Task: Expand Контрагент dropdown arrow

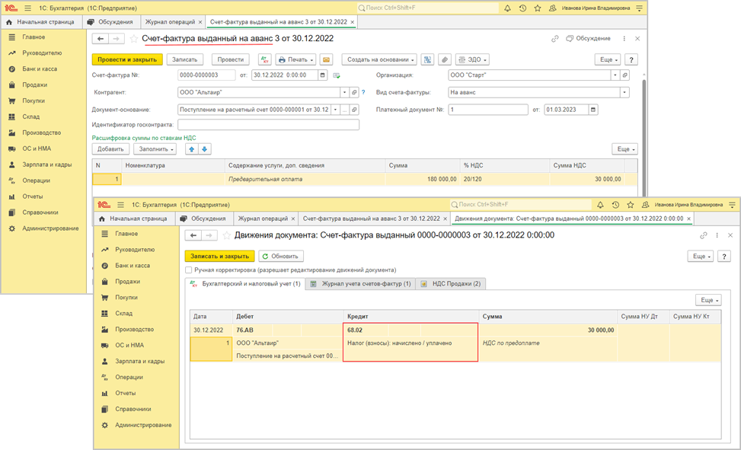Action: (x=345, y=92)
